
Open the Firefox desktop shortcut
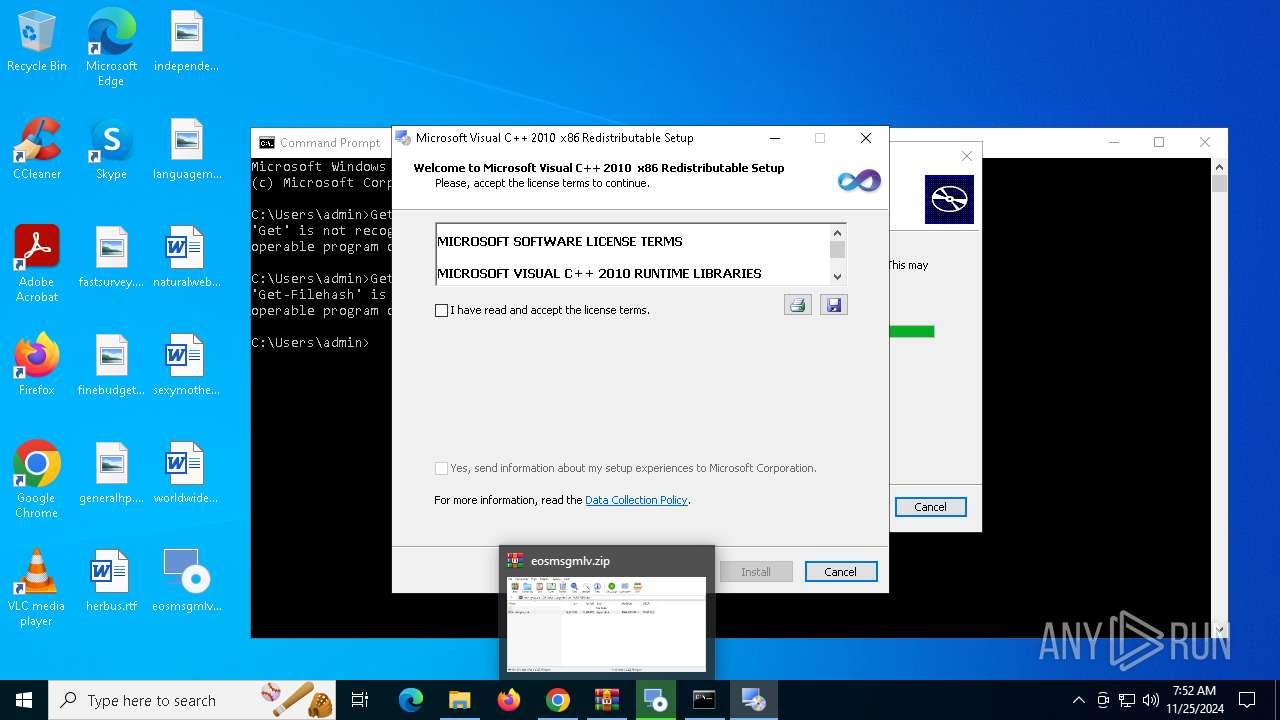(37, 365)
